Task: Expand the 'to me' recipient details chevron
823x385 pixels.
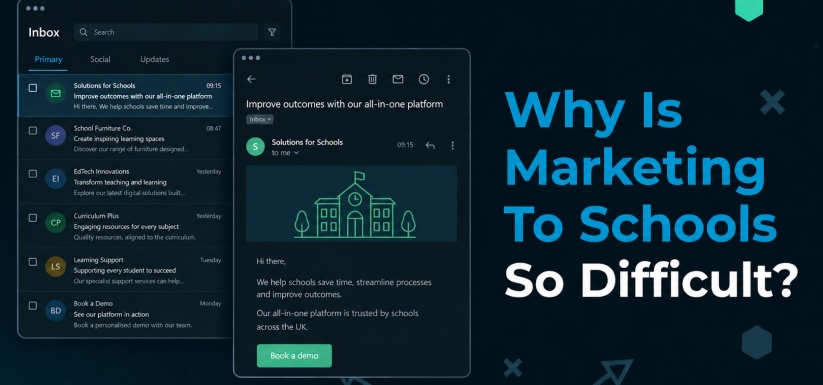Action: [x=296, y=153]
